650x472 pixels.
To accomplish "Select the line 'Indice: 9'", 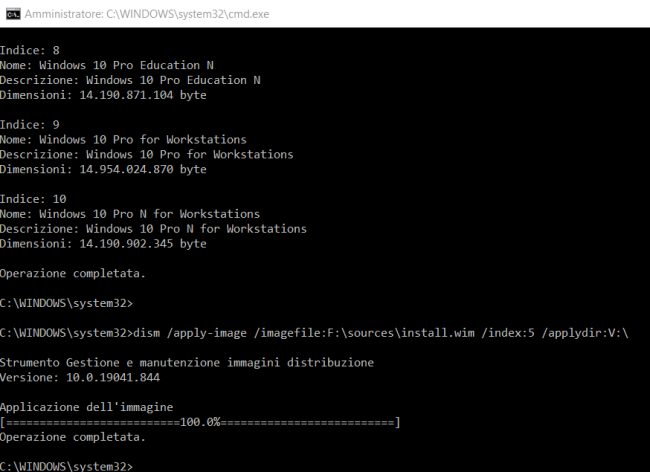I will [x=30, y=125].
